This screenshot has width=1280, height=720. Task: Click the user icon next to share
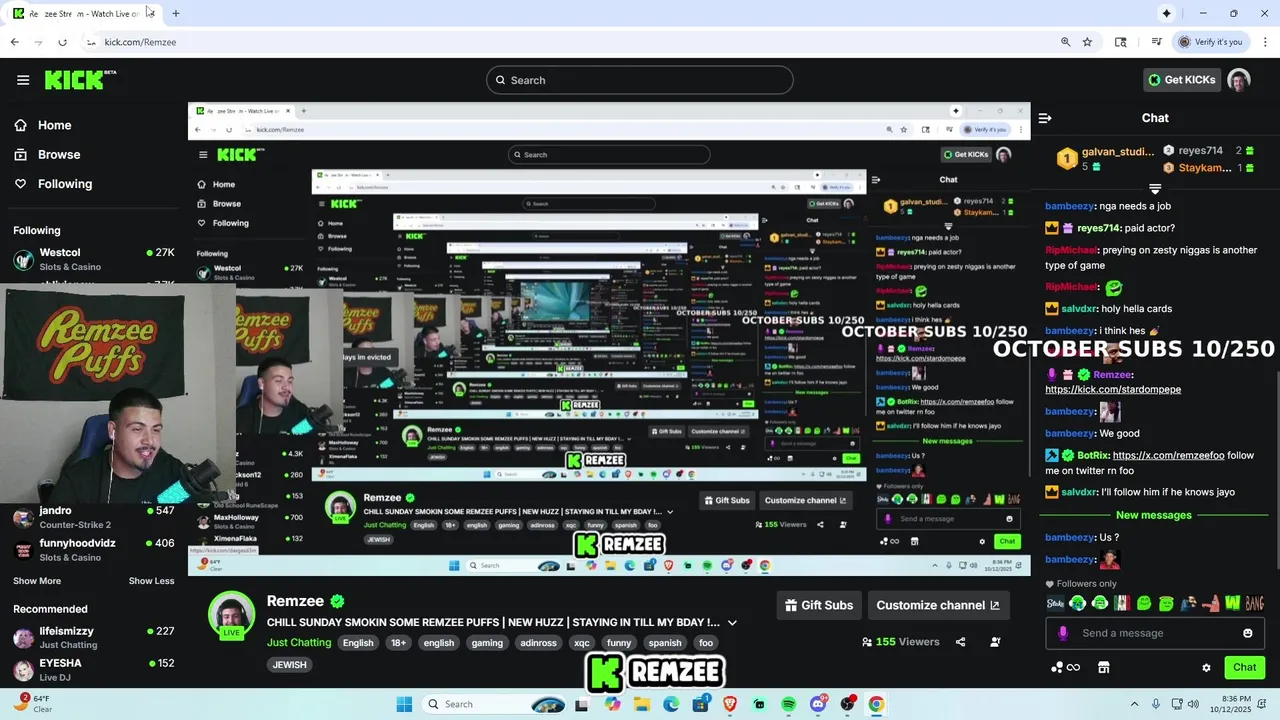coord(995,642)
